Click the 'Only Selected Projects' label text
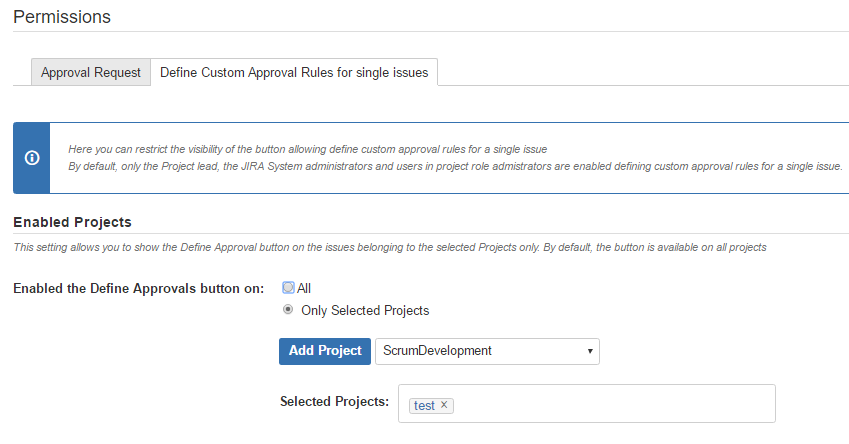 [365, 310]
